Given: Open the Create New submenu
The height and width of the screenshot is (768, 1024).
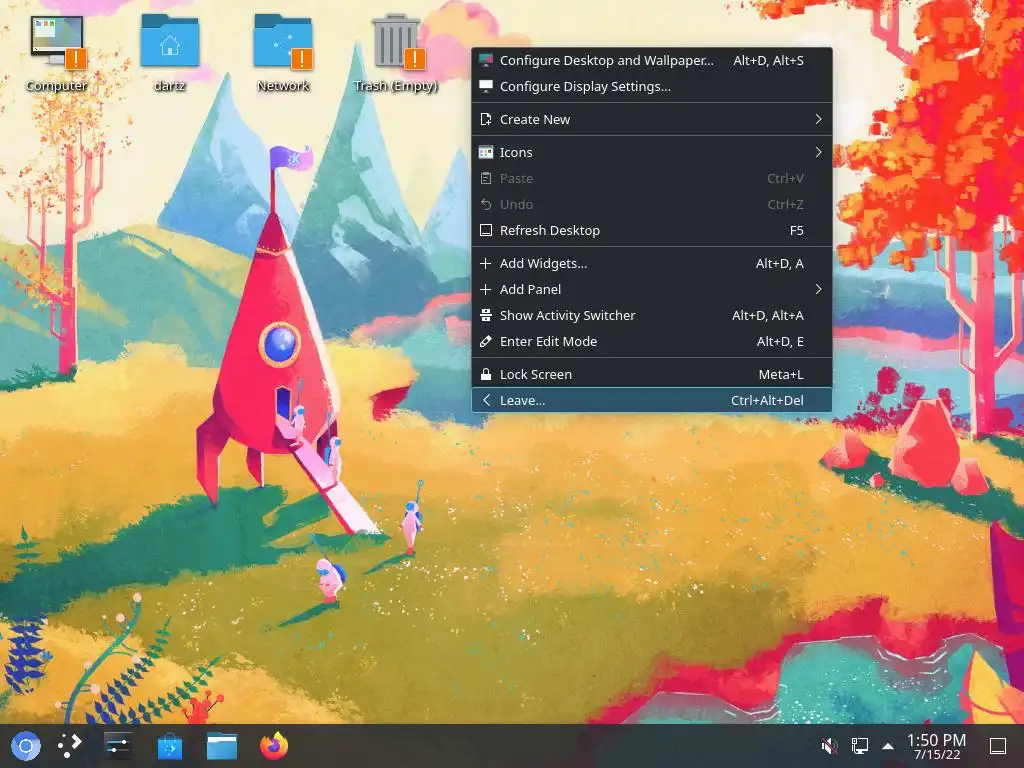Looking at the screenshot, I should (651, 120).
